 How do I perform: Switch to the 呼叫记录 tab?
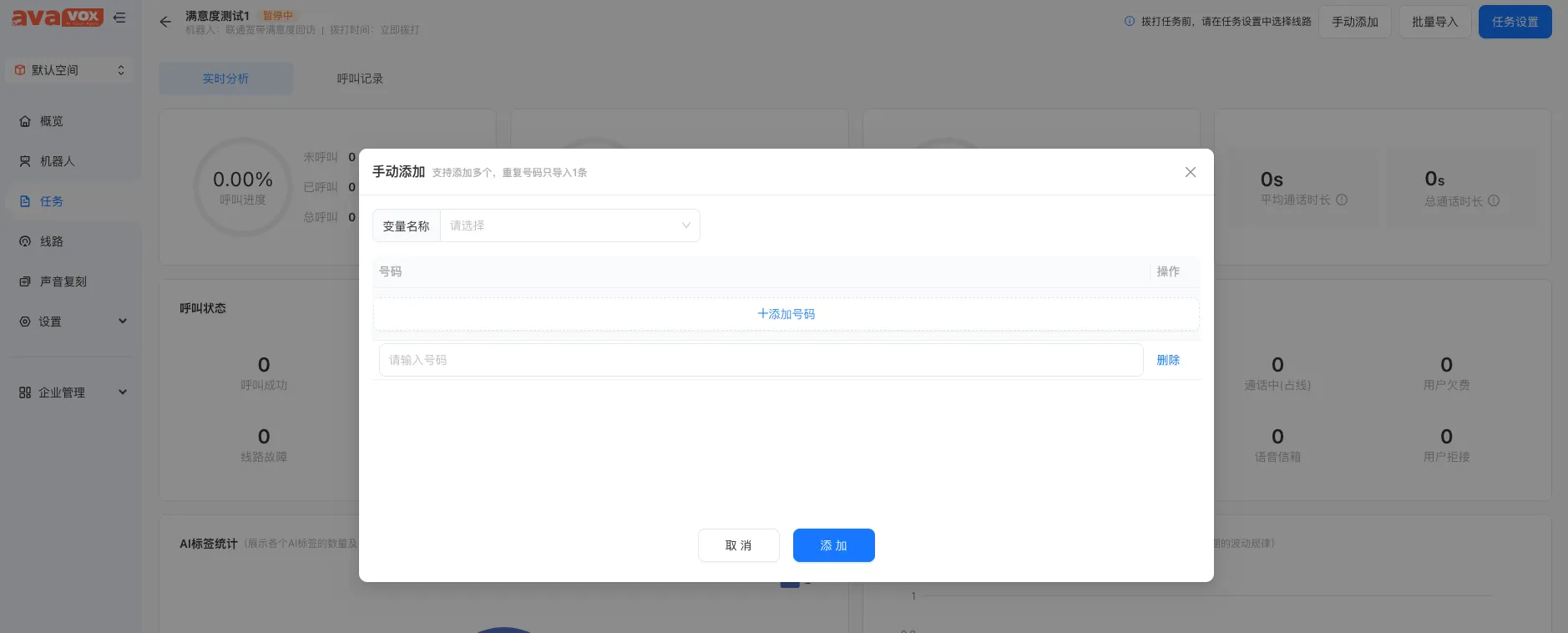[360, 78]
